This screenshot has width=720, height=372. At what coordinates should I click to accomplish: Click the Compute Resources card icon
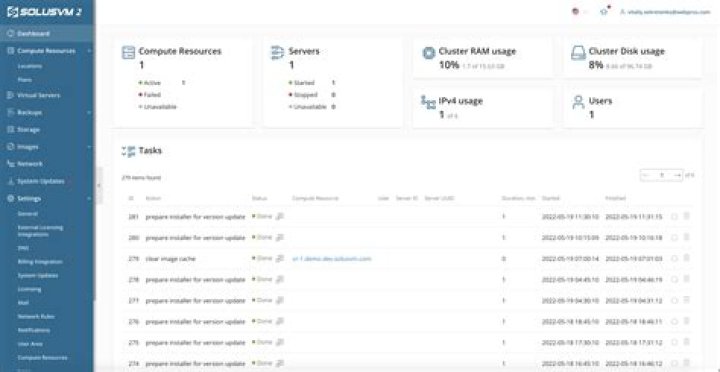[x=128, y=53]
